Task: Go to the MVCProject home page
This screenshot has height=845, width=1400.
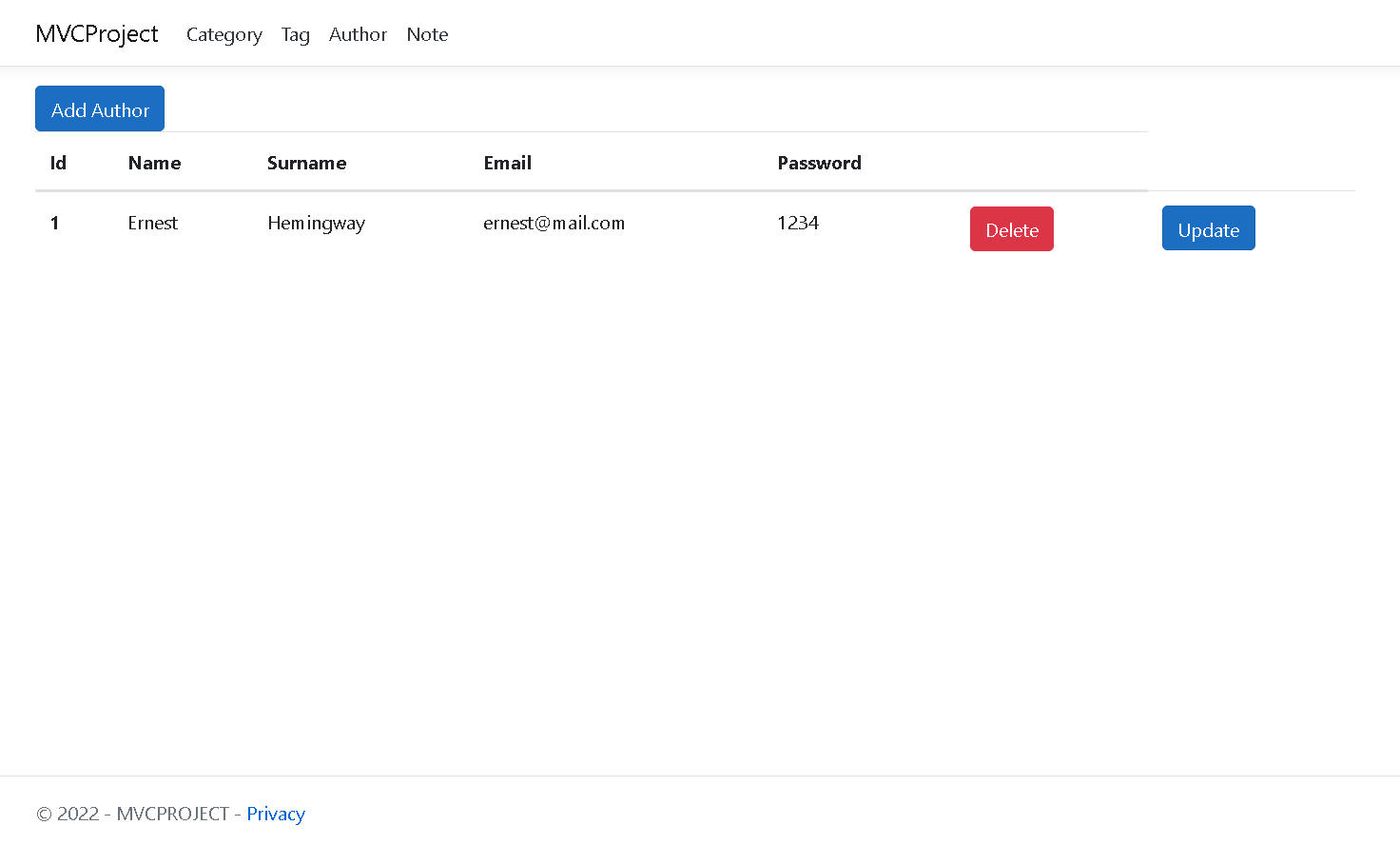Action: tap(96, 32)
